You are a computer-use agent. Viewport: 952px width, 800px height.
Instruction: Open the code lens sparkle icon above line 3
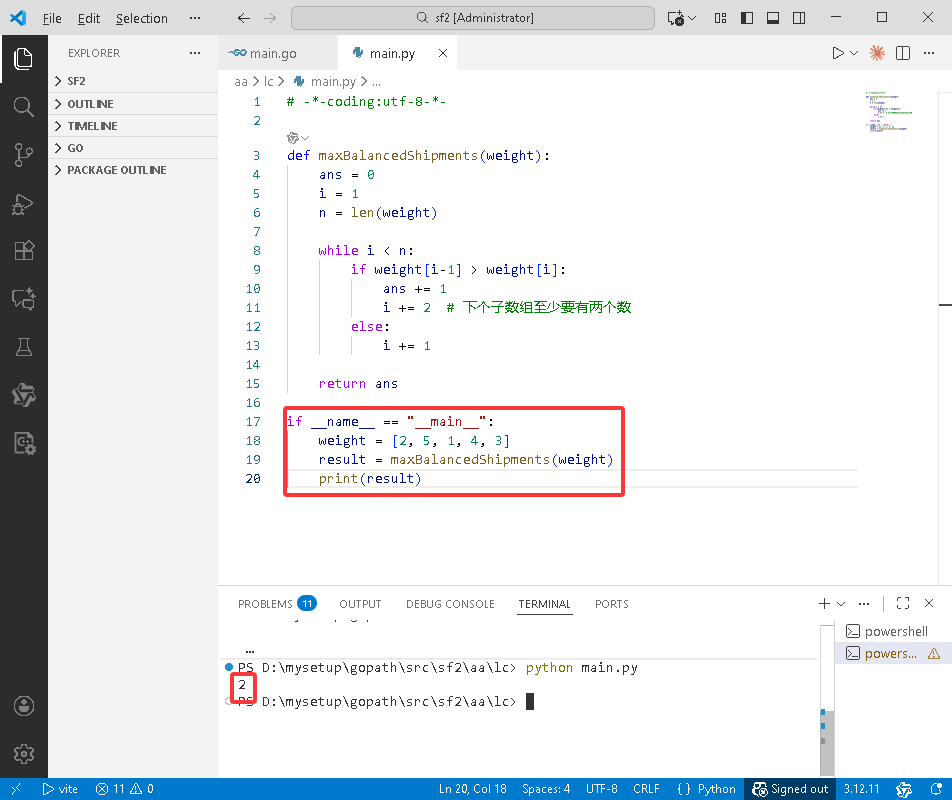293,138
